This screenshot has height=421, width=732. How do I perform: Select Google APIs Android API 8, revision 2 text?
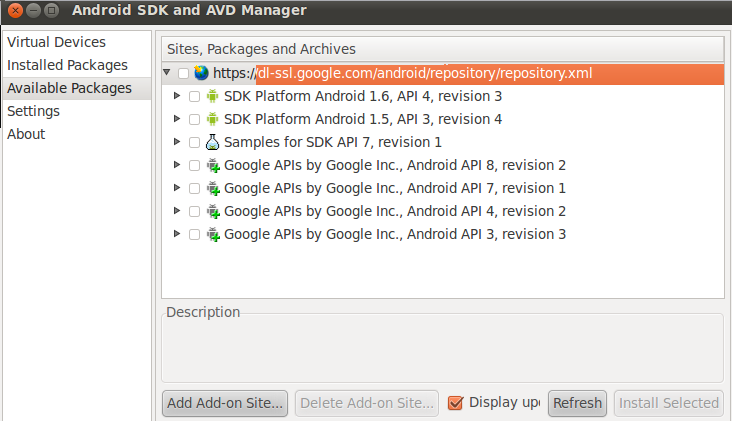point(394,165)
